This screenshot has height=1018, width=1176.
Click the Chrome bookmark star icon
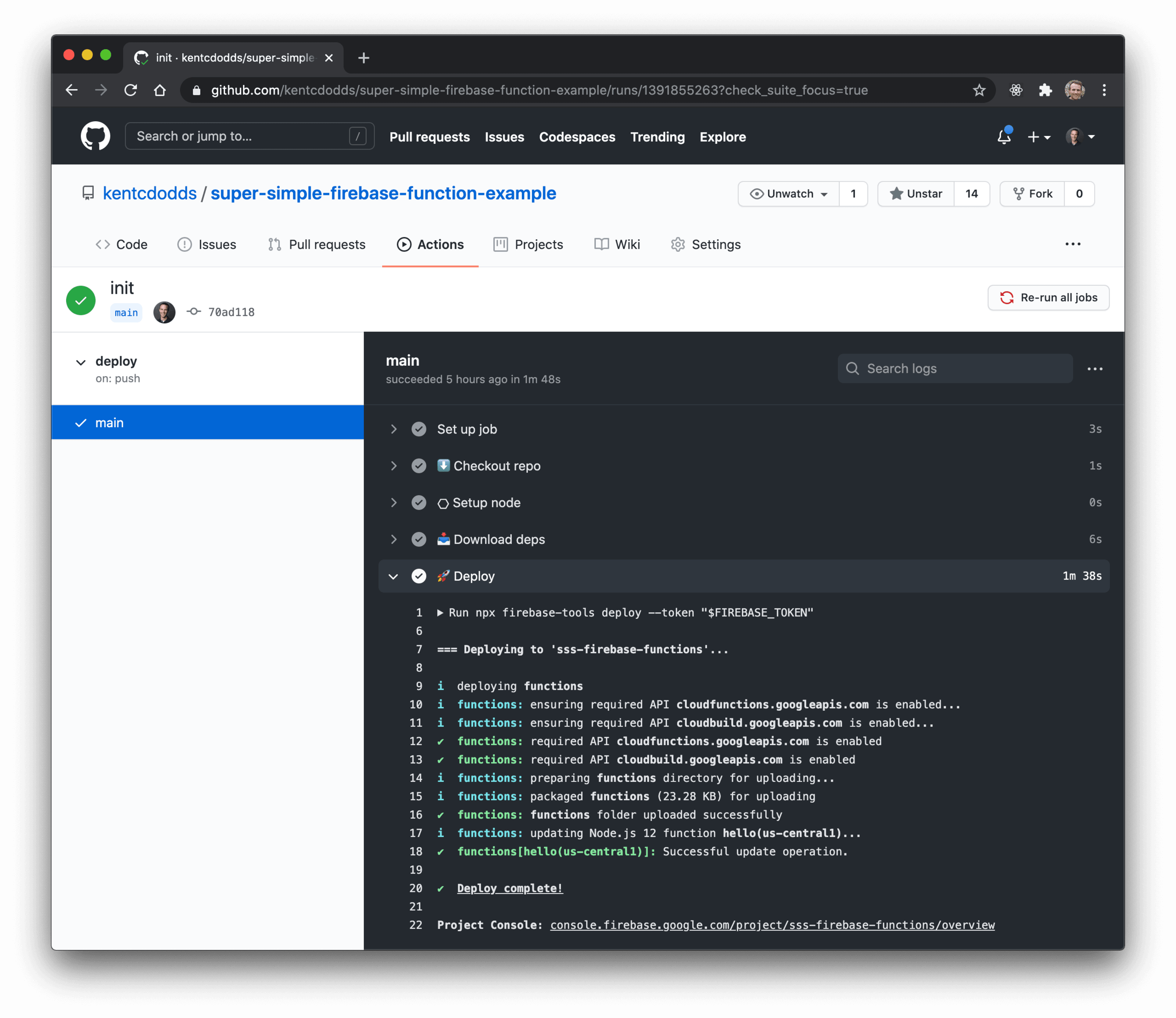pos(979,90)
